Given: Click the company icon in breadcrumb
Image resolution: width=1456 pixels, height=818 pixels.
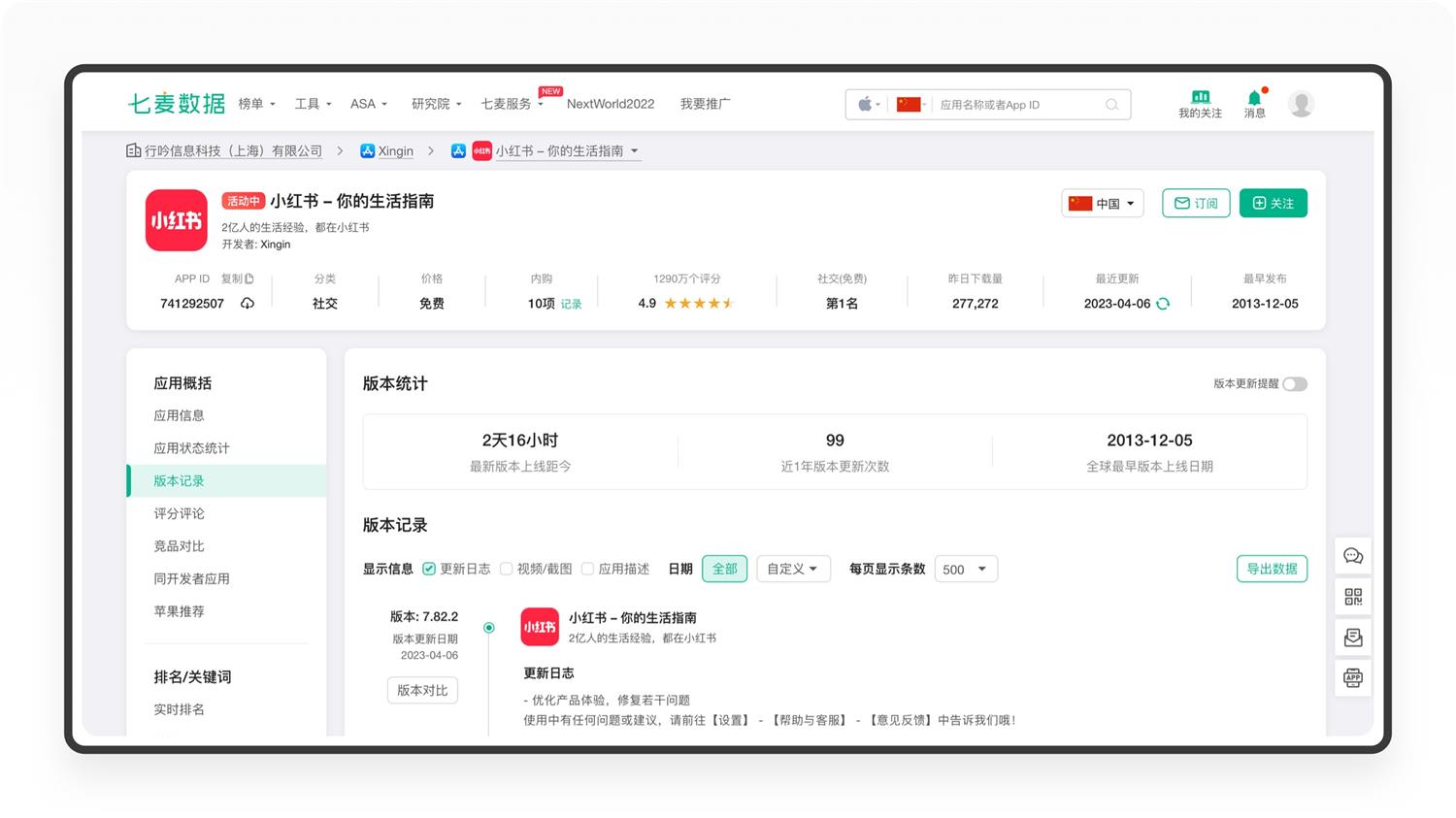Looking at the screenshot, I should coord(134,151).
